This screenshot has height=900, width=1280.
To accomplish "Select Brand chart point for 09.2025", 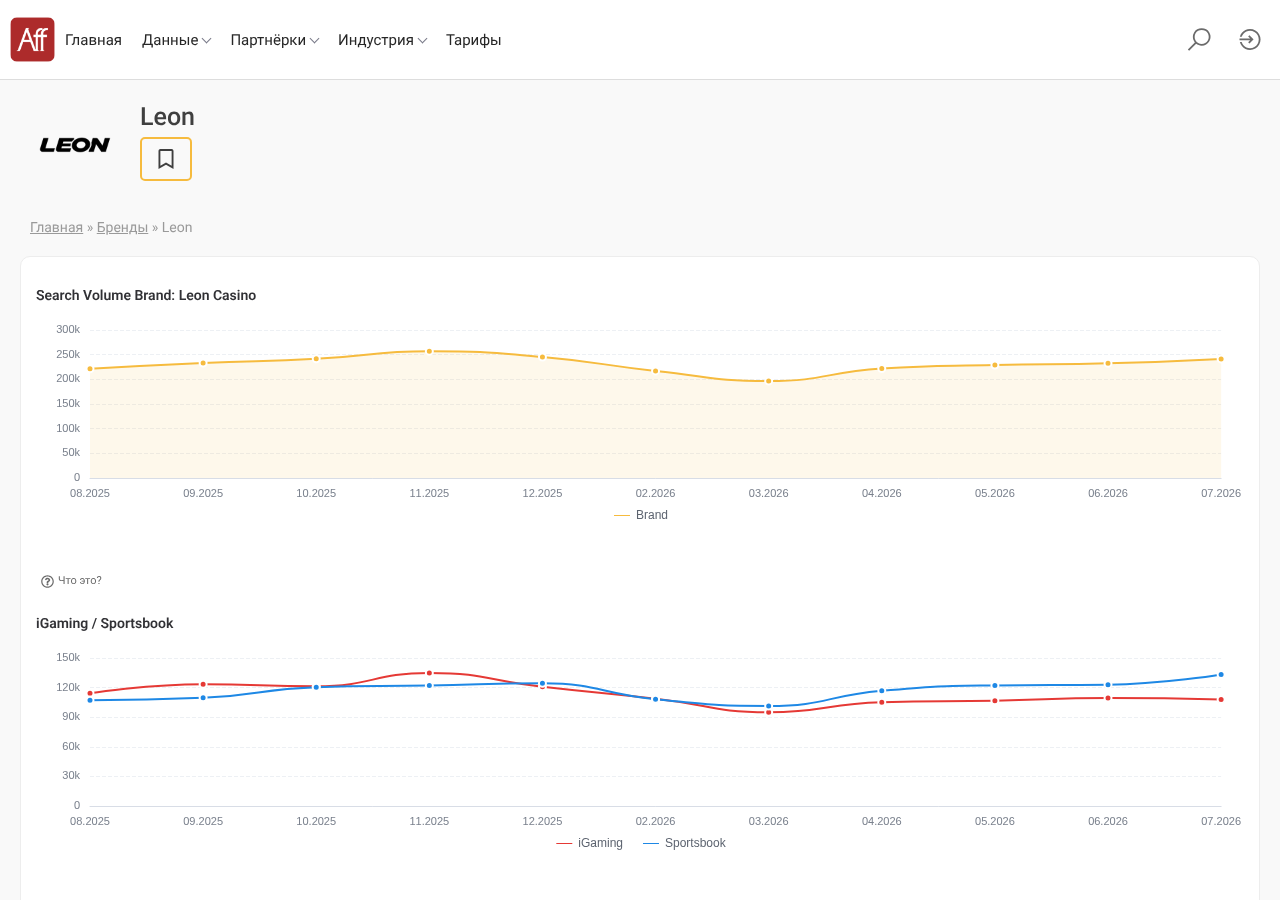I will pos(203,363).
